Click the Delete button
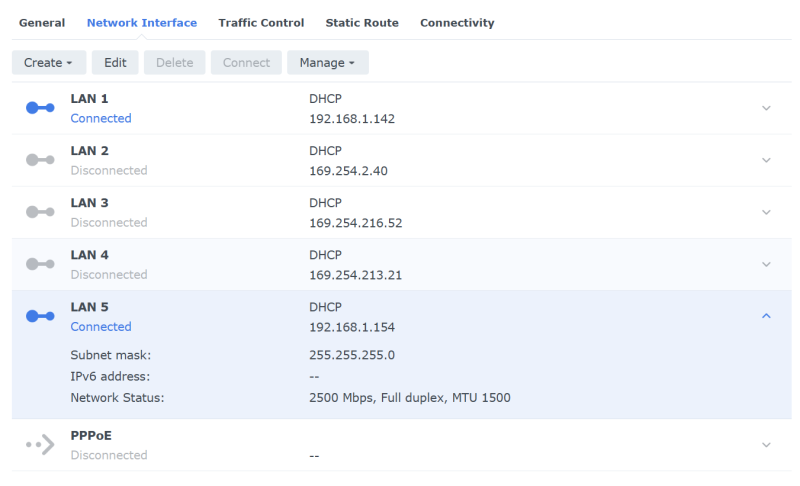The width and height of the screenshot is (800, 486). (174, 62)
